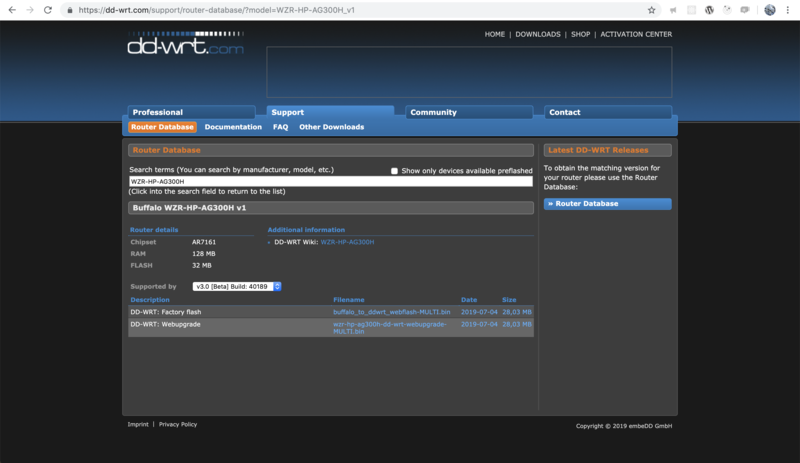Reload the page with the refresh icon
The height and width of the screenshot is (463, 800).
47,10
